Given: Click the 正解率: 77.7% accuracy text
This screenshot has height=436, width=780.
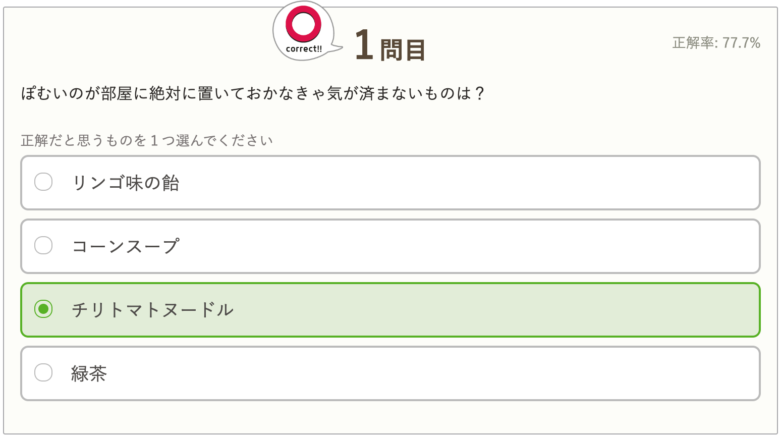Looking at the screenshot, I should pyautogui.click(x=716, y=43).
